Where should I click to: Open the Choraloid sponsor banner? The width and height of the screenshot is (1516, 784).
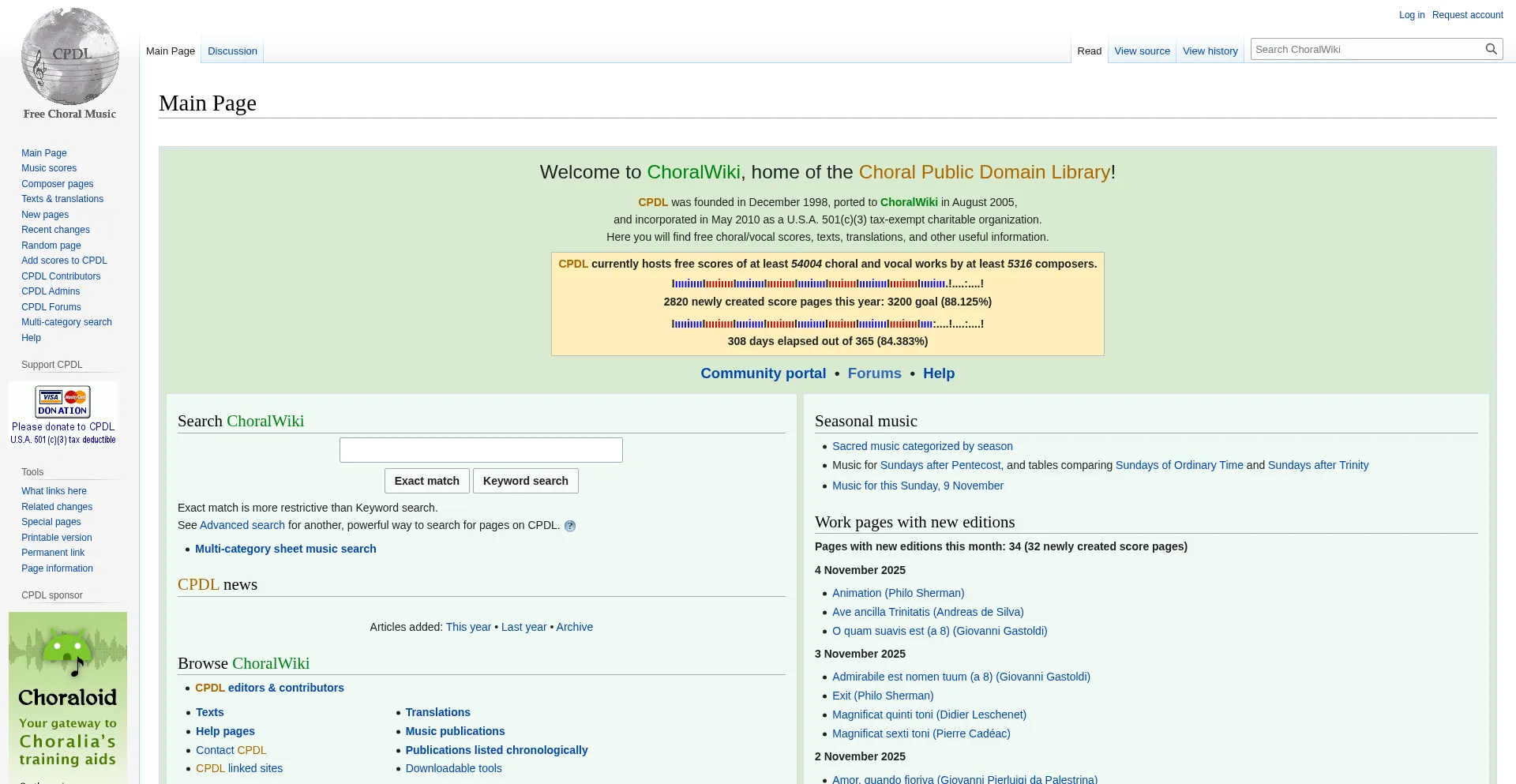coord(68,696)
